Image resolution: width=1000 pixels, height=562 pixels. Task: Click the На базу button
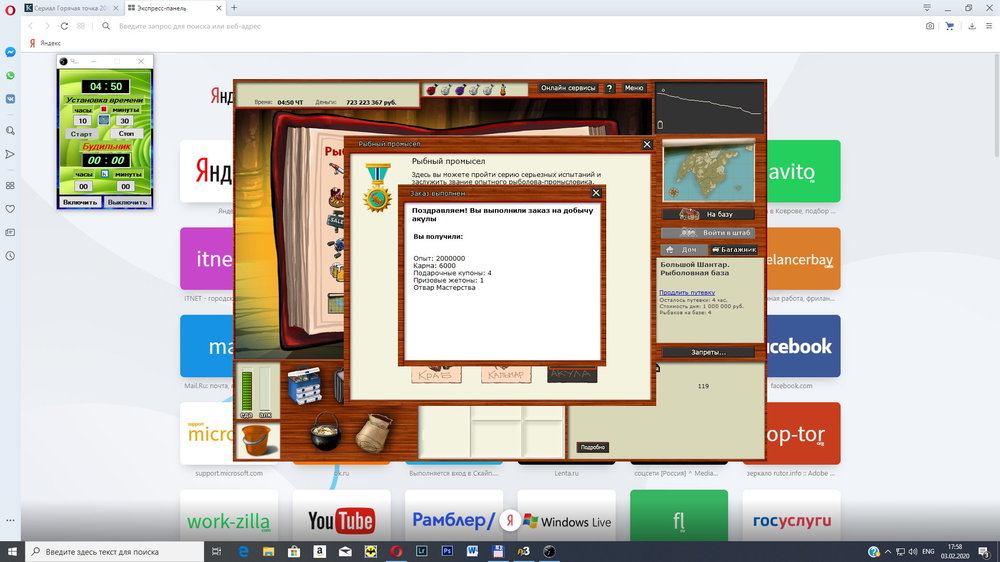708,214
